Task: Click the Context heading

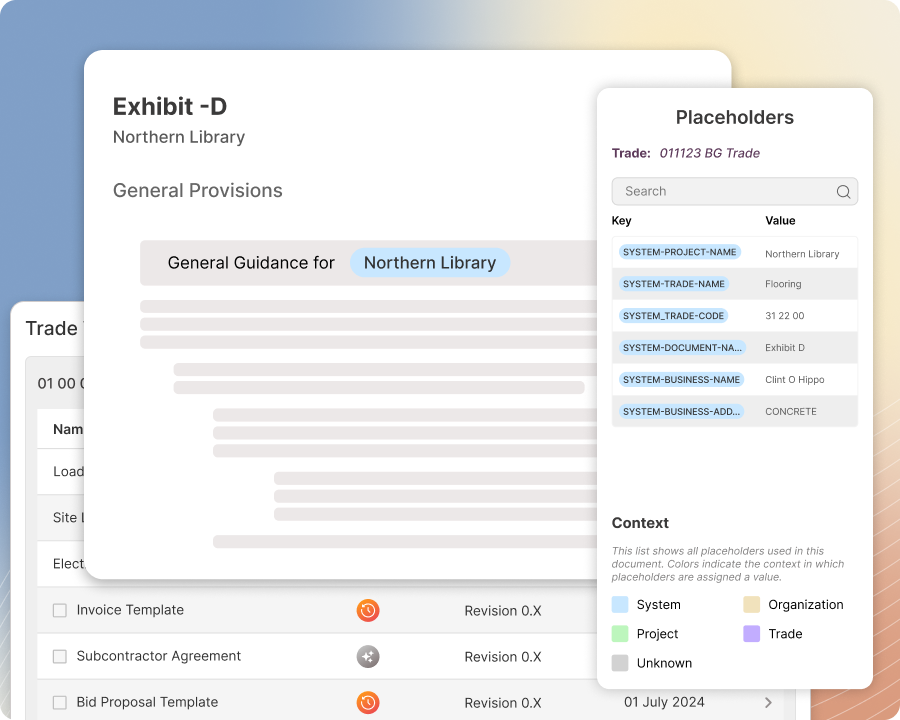Action: click(640, 523)
